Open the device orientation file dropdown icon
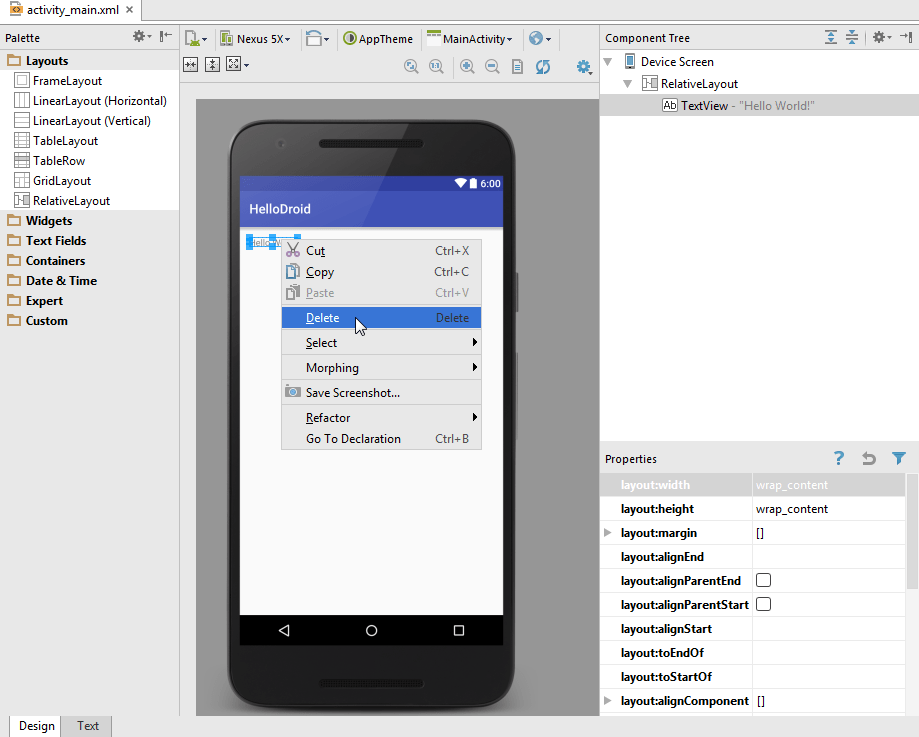The width and height of the screenshot is (919, 737). [195, 39]
